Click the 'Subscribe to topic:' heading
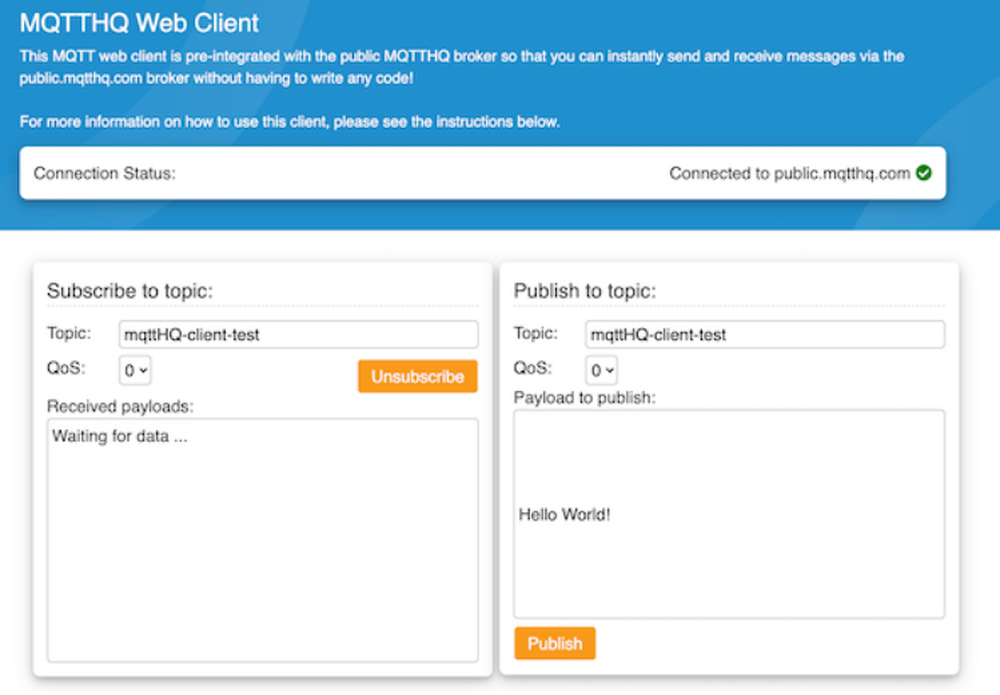 [x=130, y=291]
